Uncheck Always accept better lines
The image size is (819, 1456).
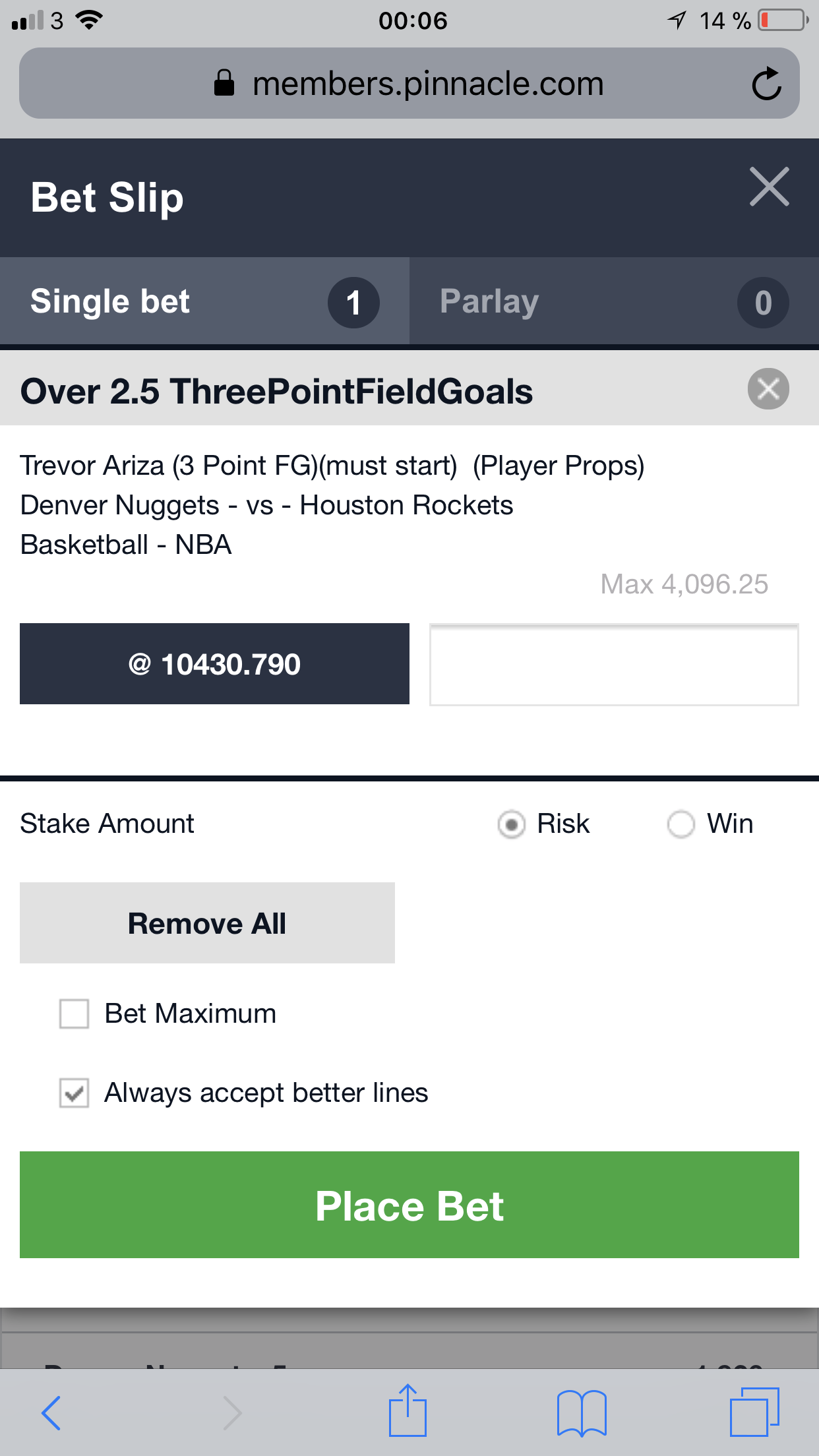pyautogui.click(x=74, y=1093)
